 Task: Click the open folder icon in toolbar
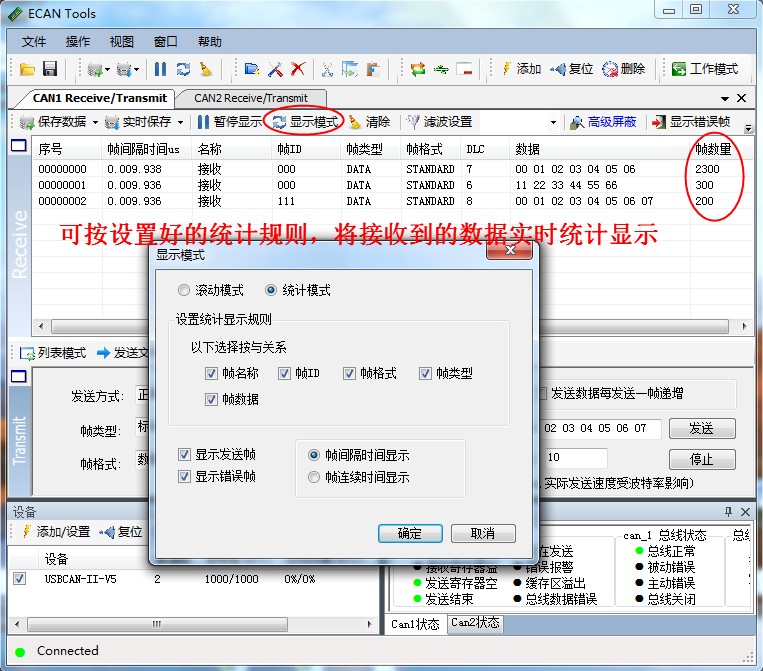[x=27, y=69]
